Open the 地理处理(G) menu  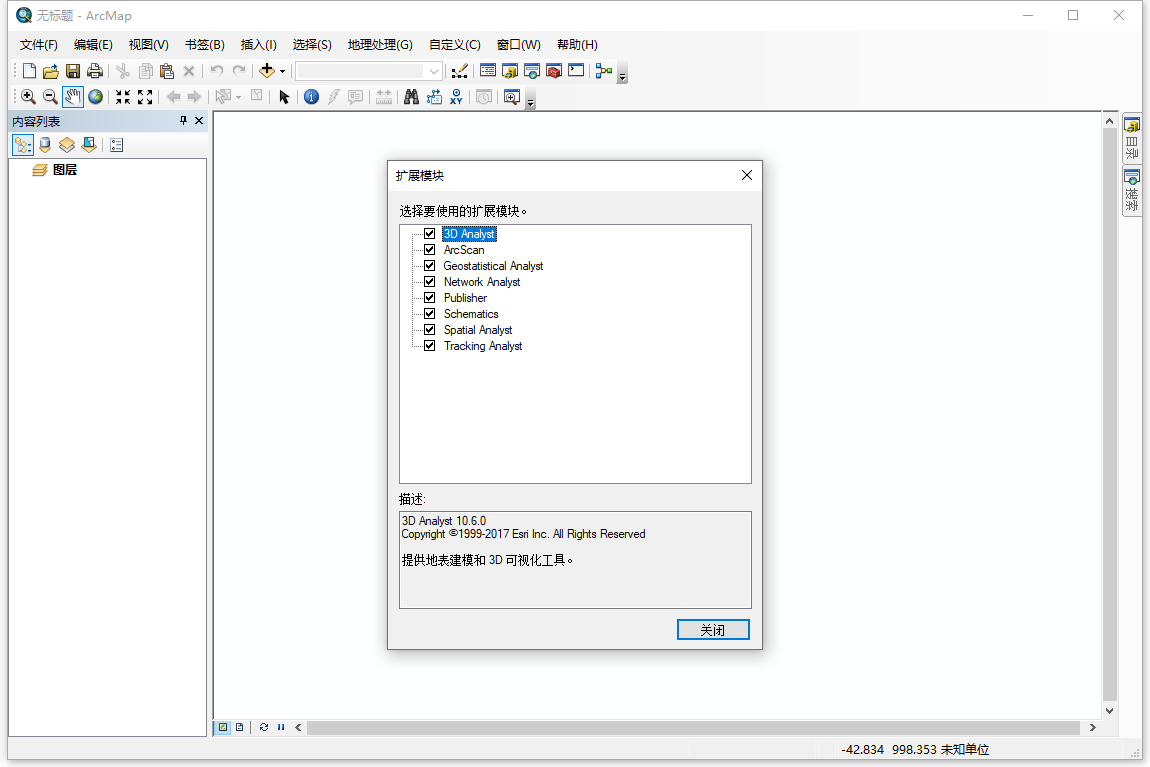[x=380, y=45]
